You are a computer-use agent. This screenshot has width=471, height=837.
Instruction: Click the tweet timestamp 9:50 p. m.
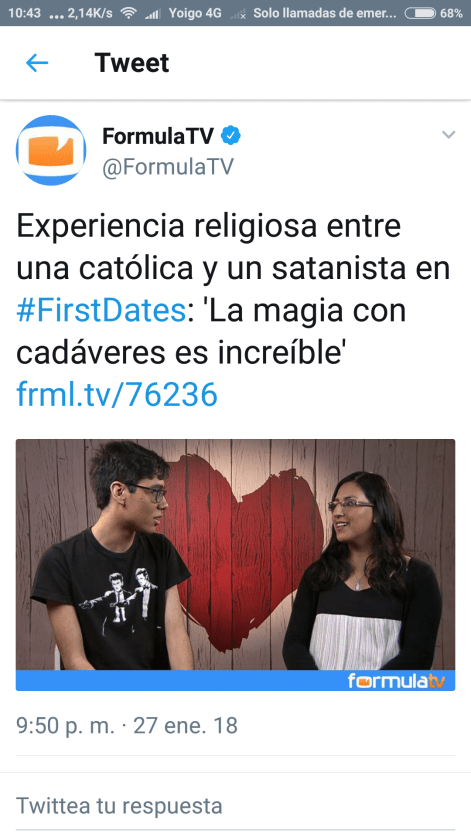click(66, 726)
